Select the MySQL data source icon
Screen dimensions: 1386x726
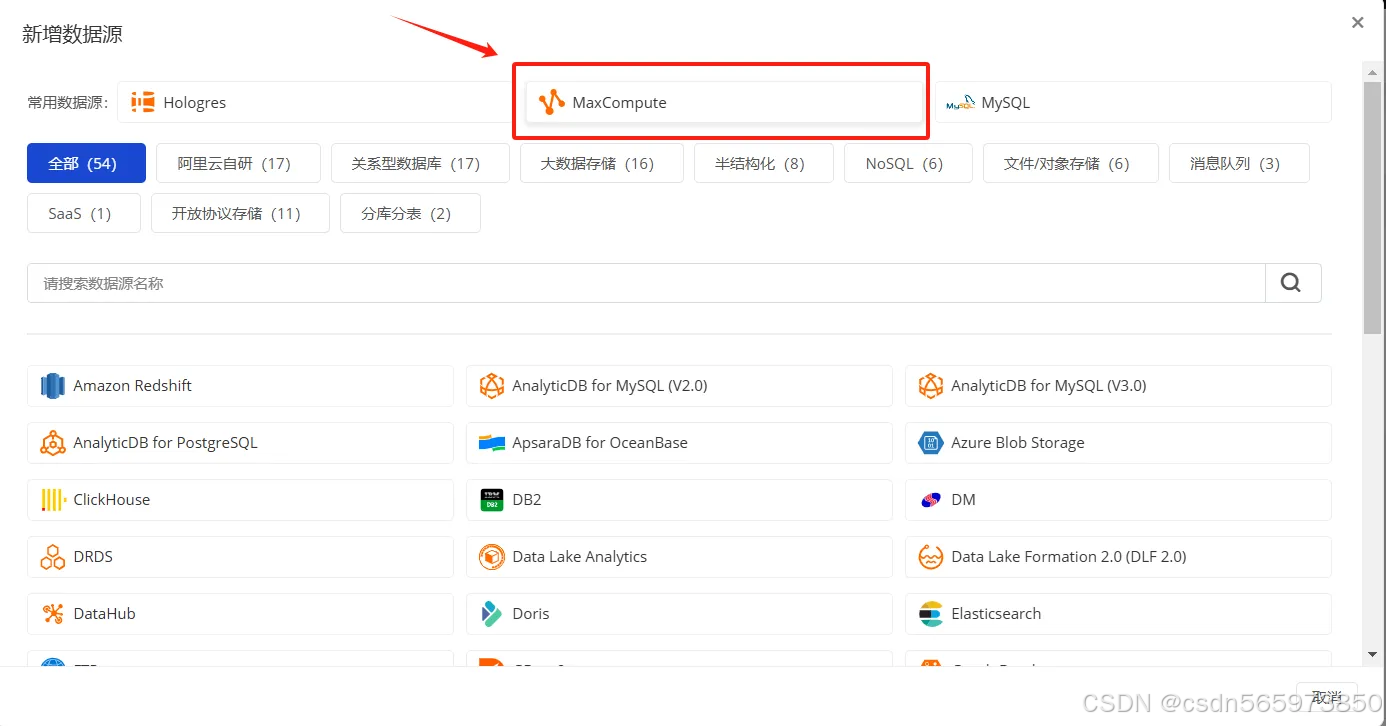(959, 101)
